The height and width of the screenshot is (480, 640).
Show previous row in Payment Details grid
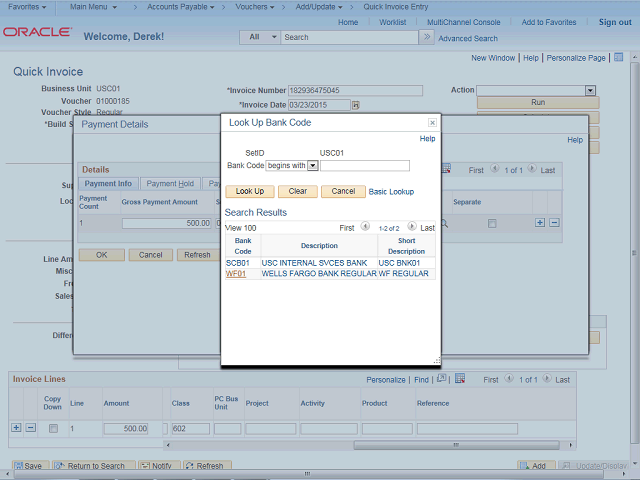494,168
